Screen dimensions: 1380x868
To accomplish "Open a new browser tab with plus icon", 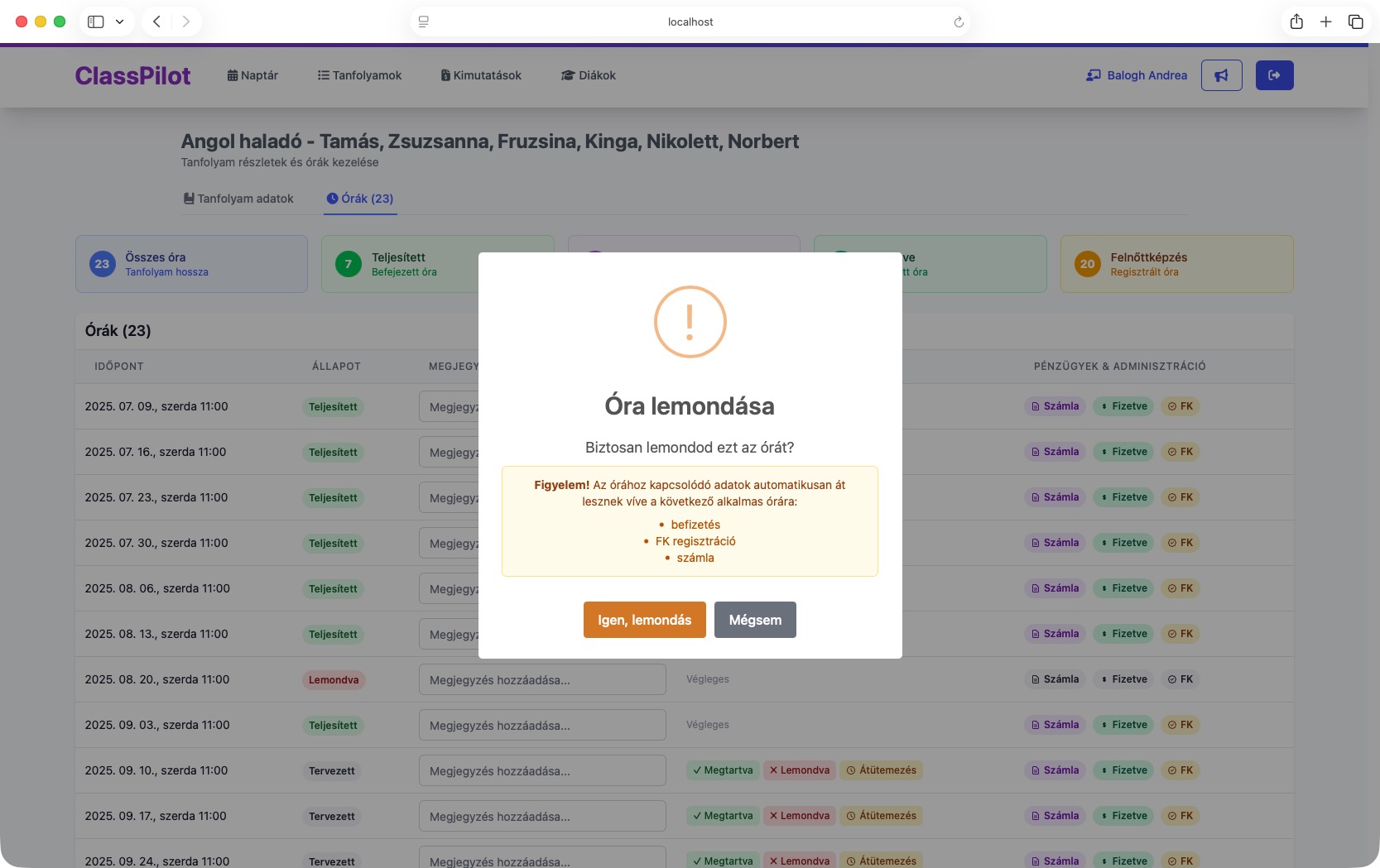I will click(1325, 22).
